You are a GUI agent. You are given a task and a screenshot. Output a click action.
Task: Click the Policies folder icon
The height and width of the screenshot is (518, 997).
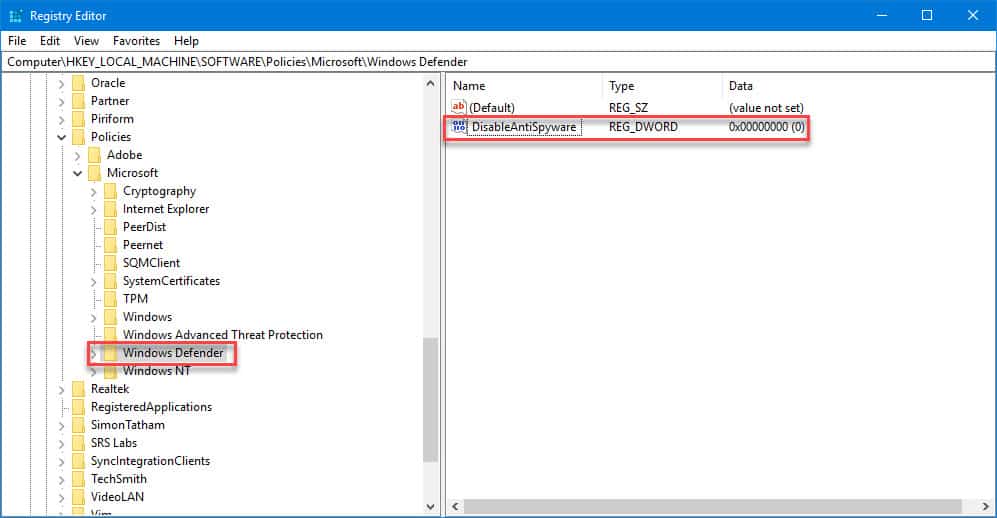(79, 137)
